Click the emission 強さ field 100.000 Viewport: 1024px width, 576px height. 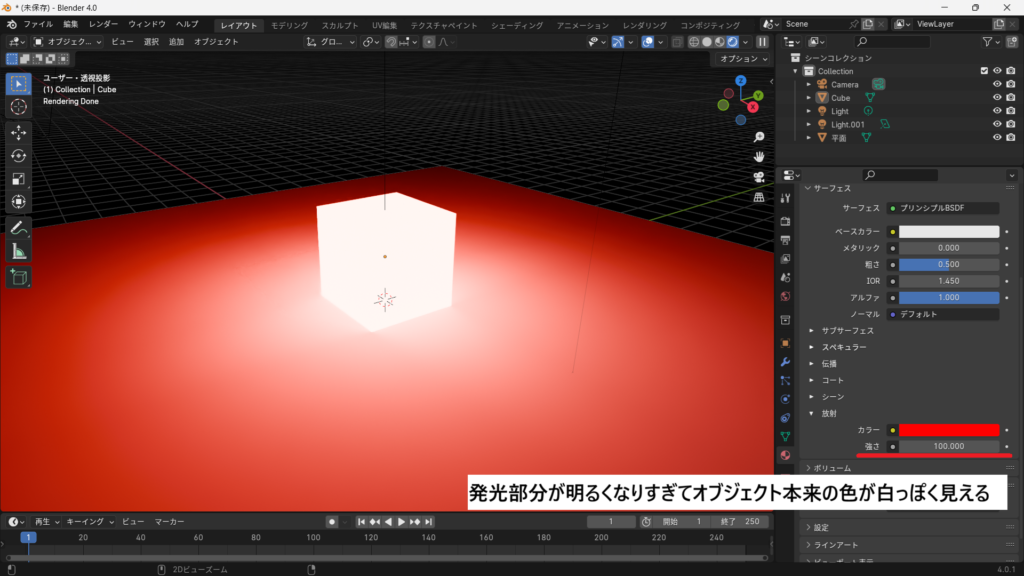(x=949, y=447)
